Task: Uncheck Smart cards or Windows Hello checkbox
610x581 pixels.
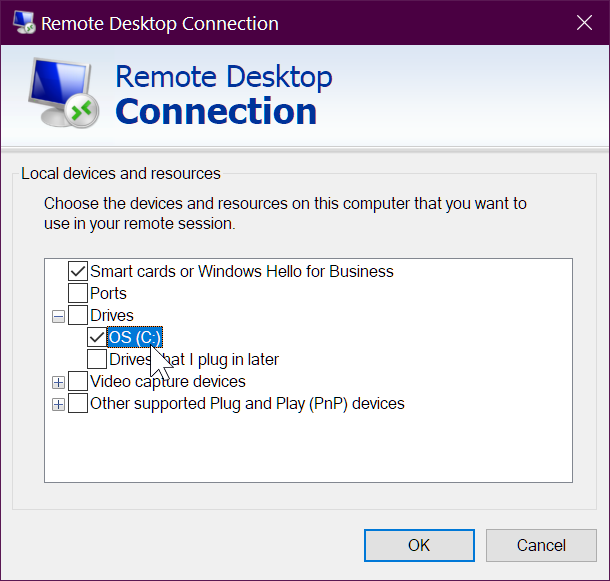Action: click(78, 271)
